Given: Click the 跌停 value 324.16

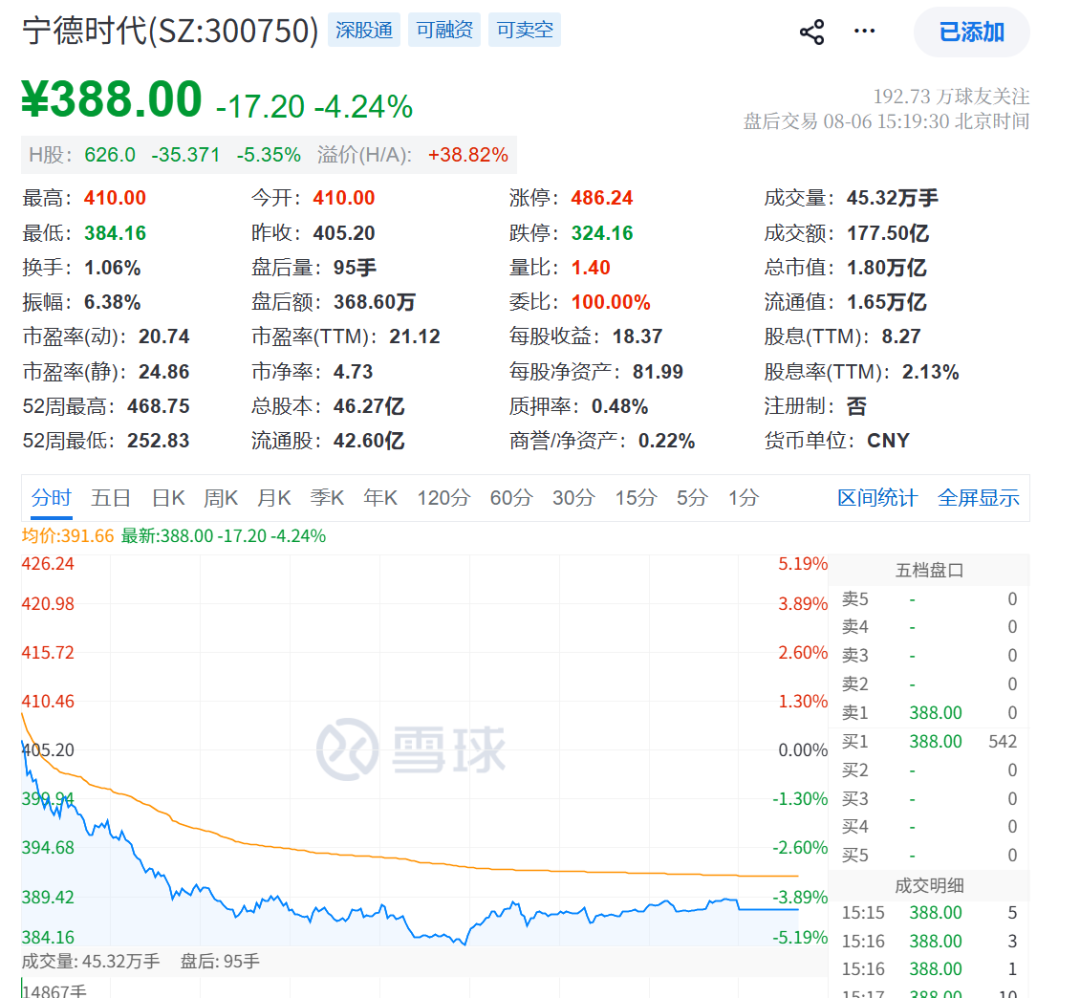Looking at the screenshot, I should click(x=601, y=233).
